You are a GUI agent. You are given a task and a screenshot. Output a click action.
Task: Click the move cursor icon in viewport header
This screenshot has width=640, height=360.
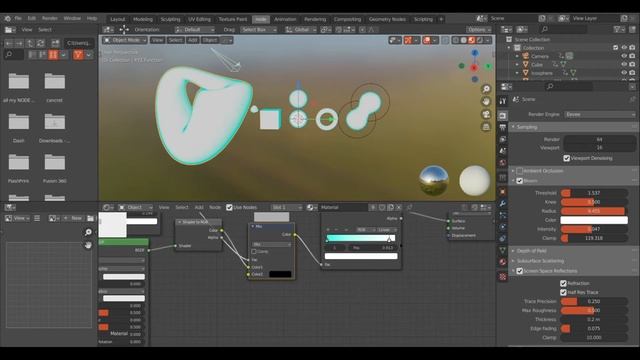tap(124, 30)
